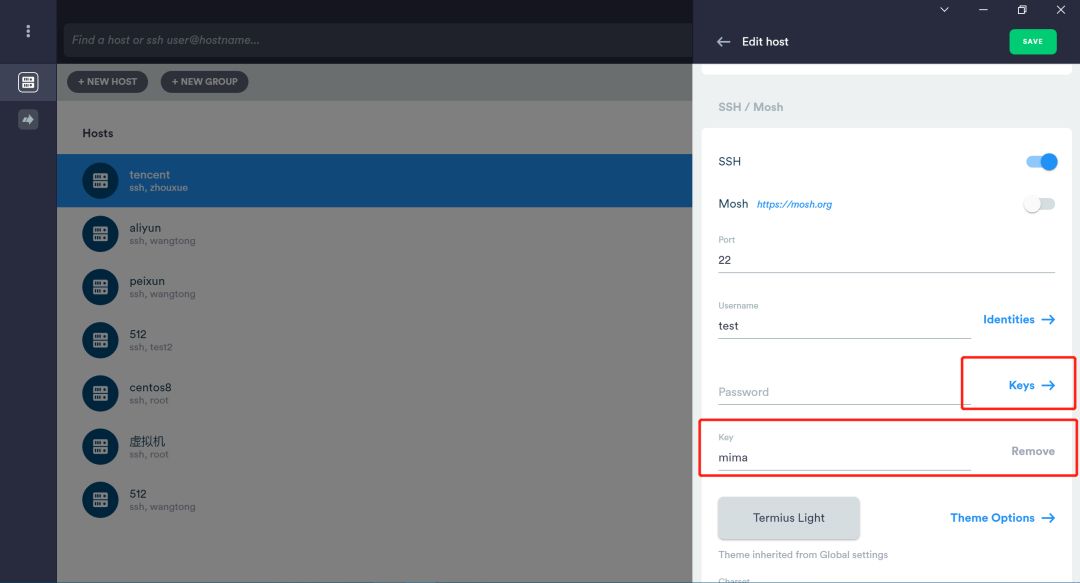Focus the Username field
Image resolution: width=1080 pixels, height=583 pixels.
(x=844, y=326)
